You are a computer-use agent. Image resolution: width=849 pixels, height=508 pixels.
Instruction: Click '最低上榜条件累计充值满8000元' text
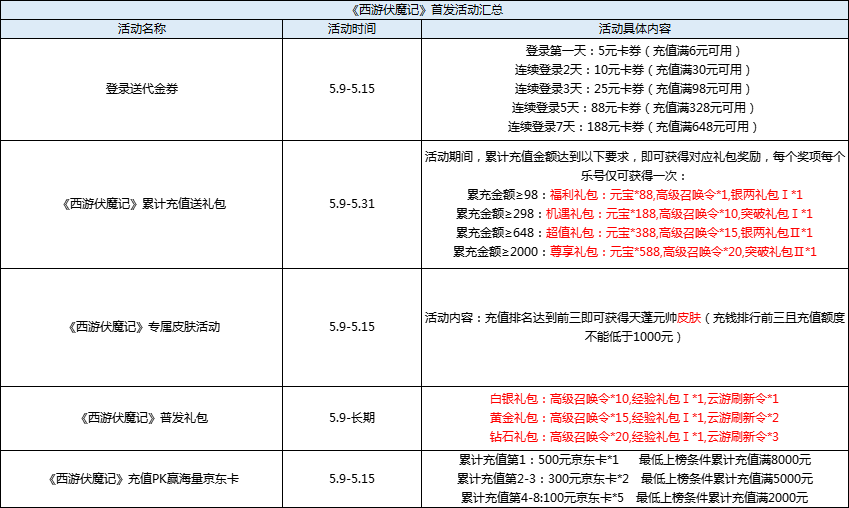[x=725, y=460]
